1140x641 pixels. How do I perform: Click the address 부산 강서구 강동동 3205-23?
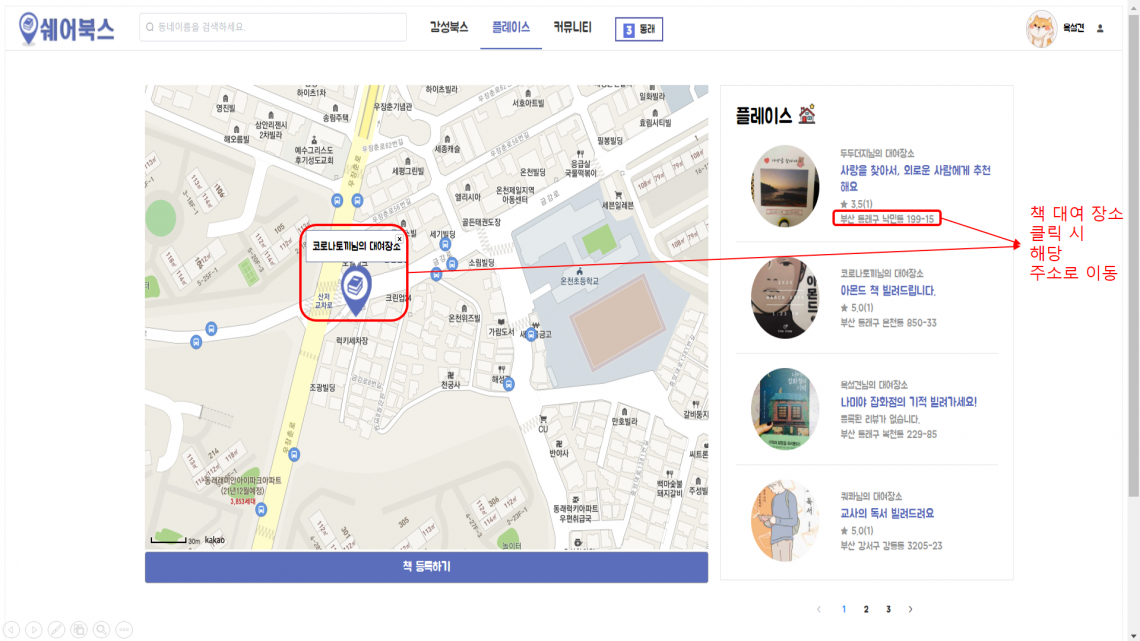[x=891, y=546]
